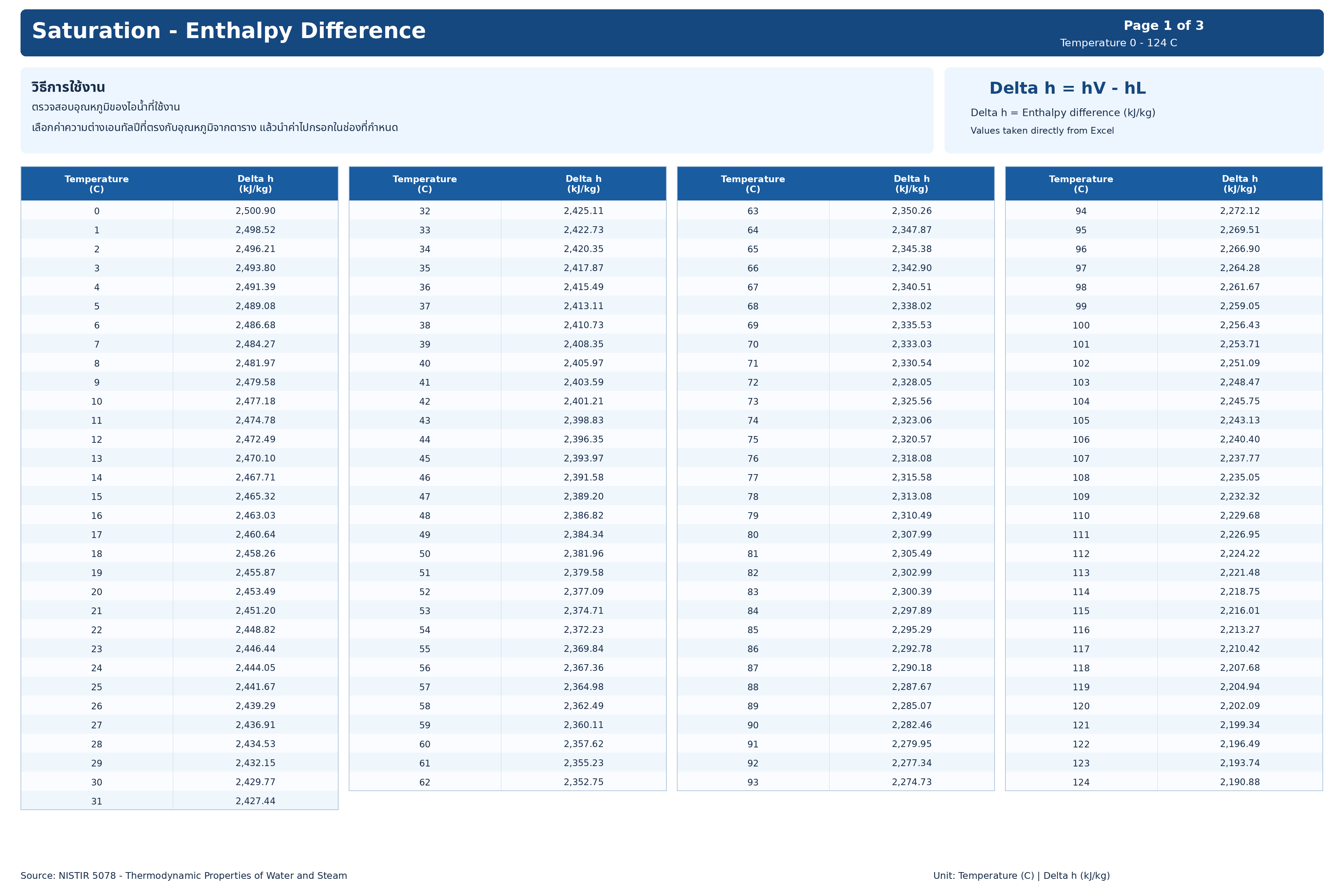The width and height of the screenshot is (1344, 896).
Task: Click temperature cell 45
Action: (424, 459)
